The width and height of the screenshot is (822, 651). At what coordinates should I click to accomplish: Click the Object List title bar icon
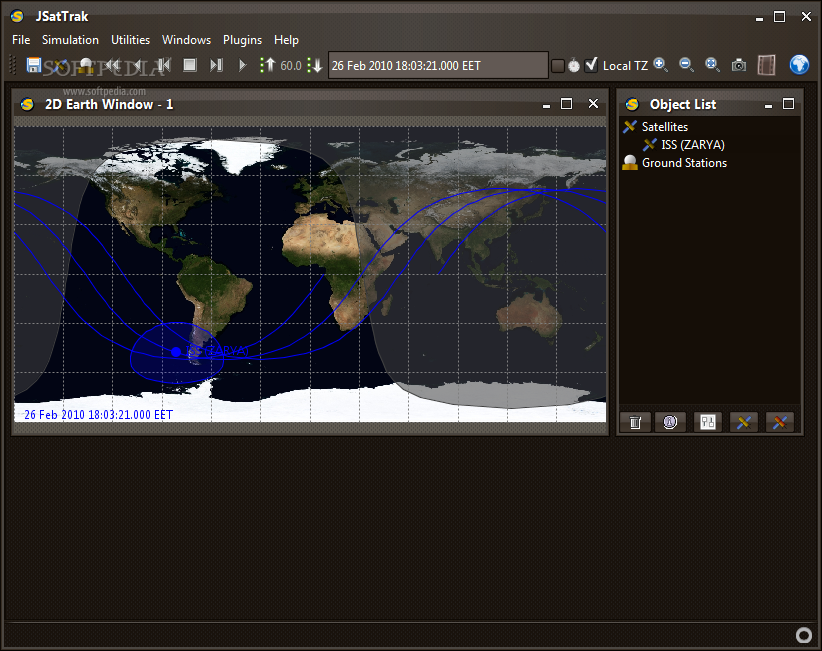pos(632,104)
